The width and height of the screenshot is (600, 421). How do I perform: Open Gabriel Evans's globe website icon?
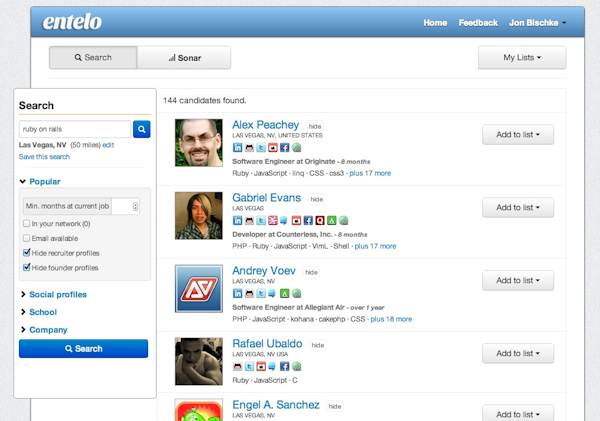click(x=344, y=220)
